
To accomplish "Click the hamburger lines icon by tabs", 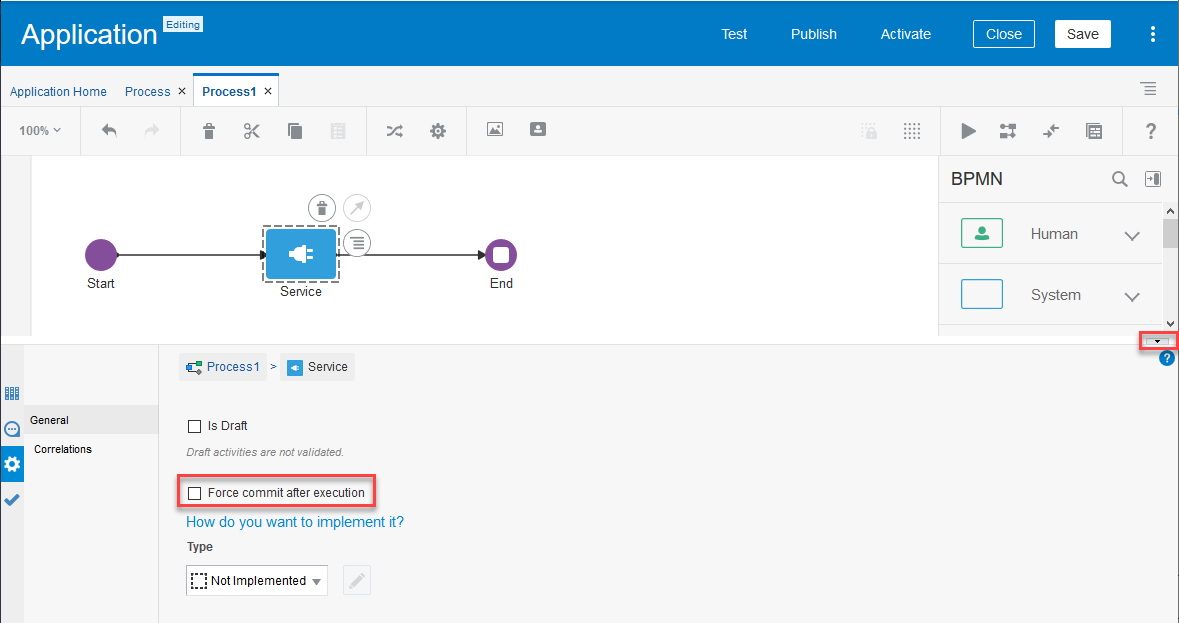I will tap(1149, 89).
